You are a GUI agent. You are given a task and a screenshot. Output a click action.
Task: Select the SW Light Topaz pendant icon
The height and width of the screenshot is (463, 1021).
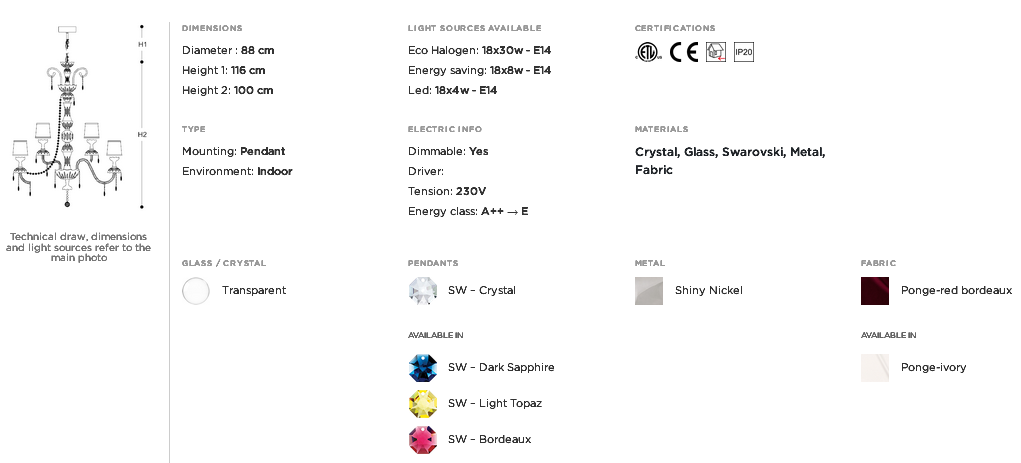click(423, 404)
